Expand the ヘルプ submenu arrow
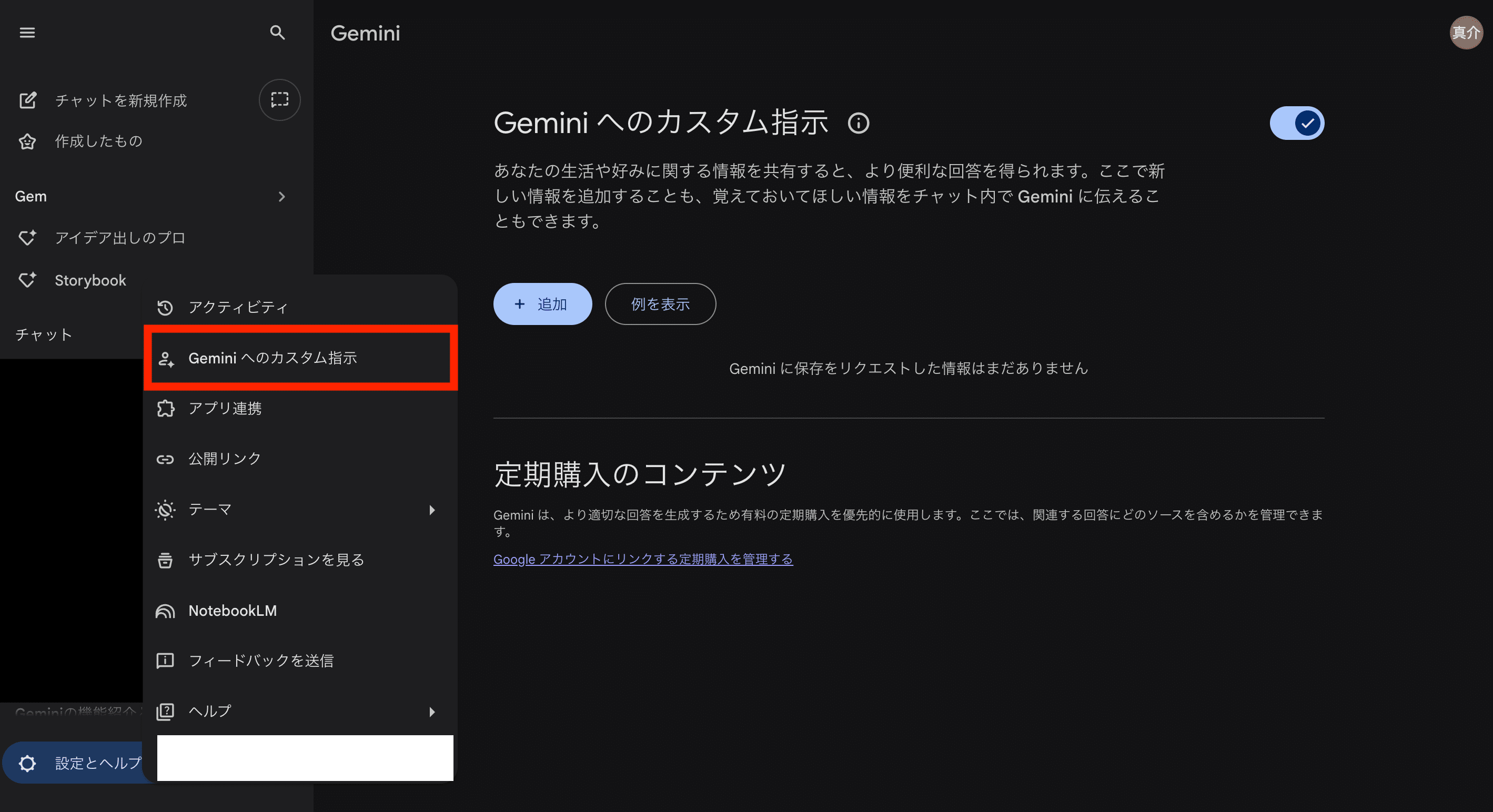The width and height of the screenshot is (1493, 812). (432, 712)
